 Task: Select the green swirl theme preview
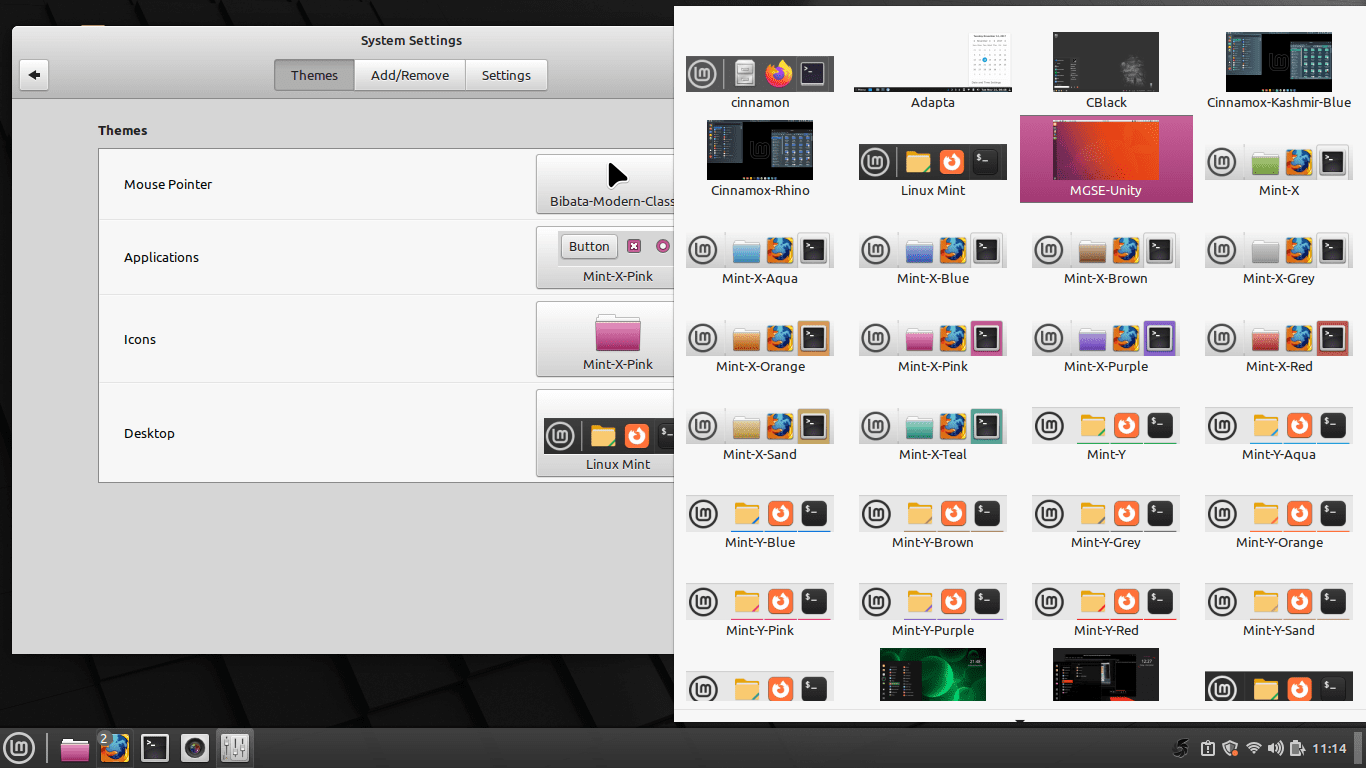click(933, 674)
